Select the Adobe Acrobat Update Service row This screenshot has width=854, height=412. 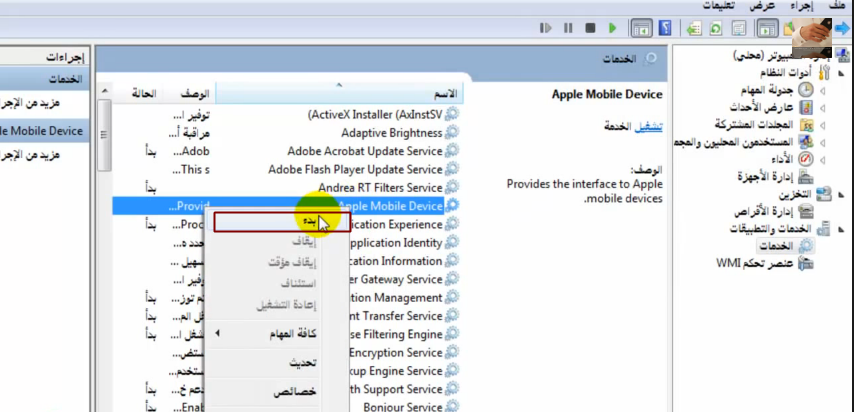[286, 151]
